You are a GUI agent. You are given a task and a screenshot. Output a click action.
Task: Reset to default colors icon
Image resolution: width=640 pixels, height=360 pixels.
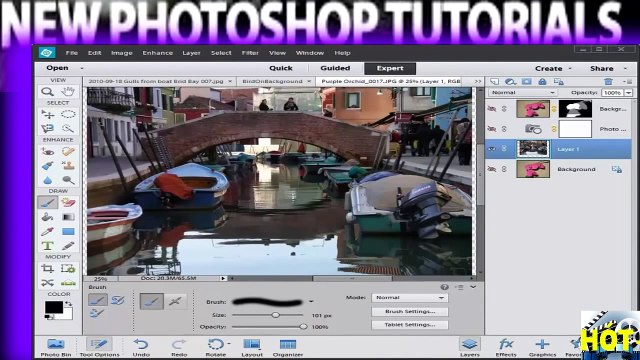pyautogui.click(x=48, y=317)
